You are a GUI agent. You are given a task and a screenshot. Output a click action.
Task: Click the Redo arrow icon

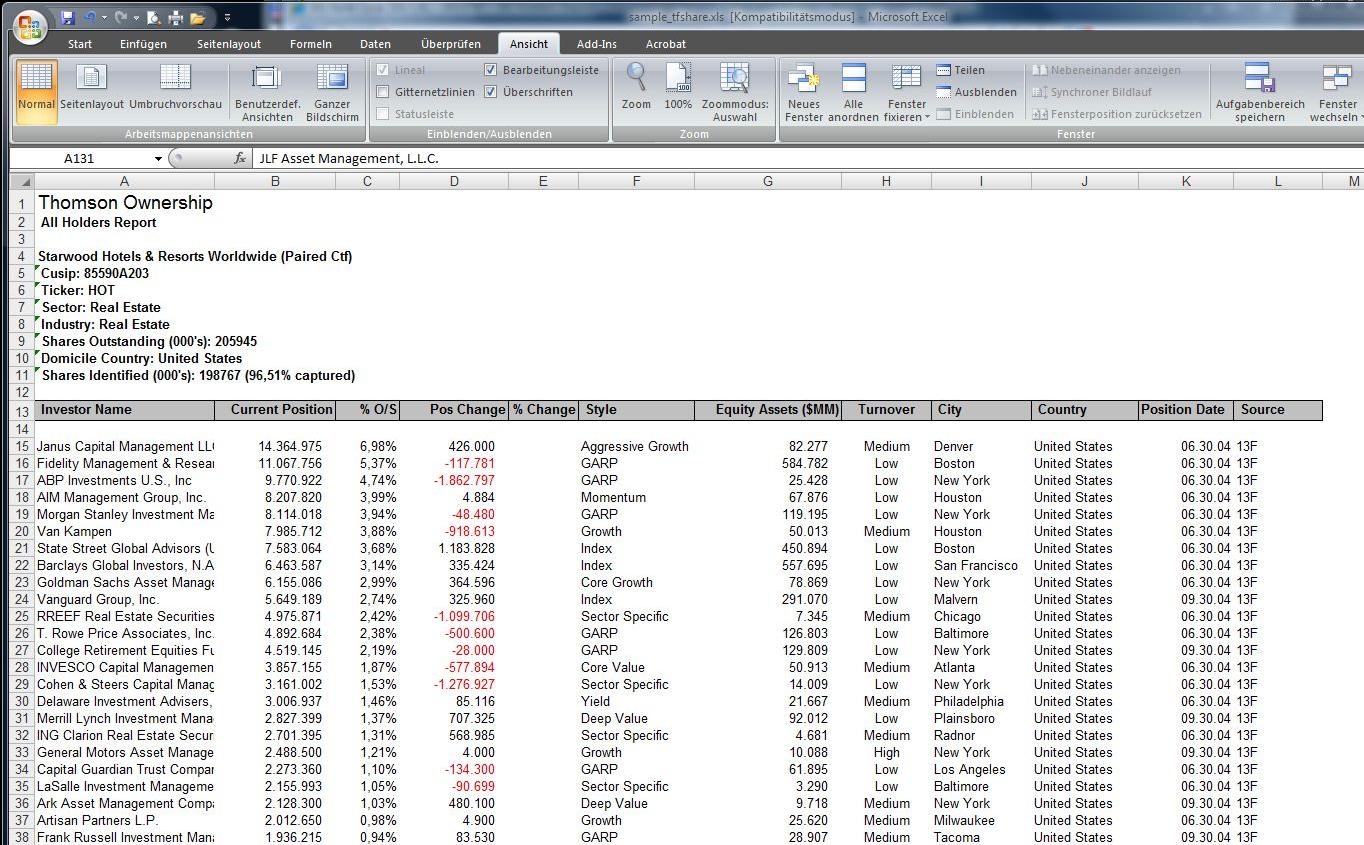pyautogui.click(x=121, y=18)
